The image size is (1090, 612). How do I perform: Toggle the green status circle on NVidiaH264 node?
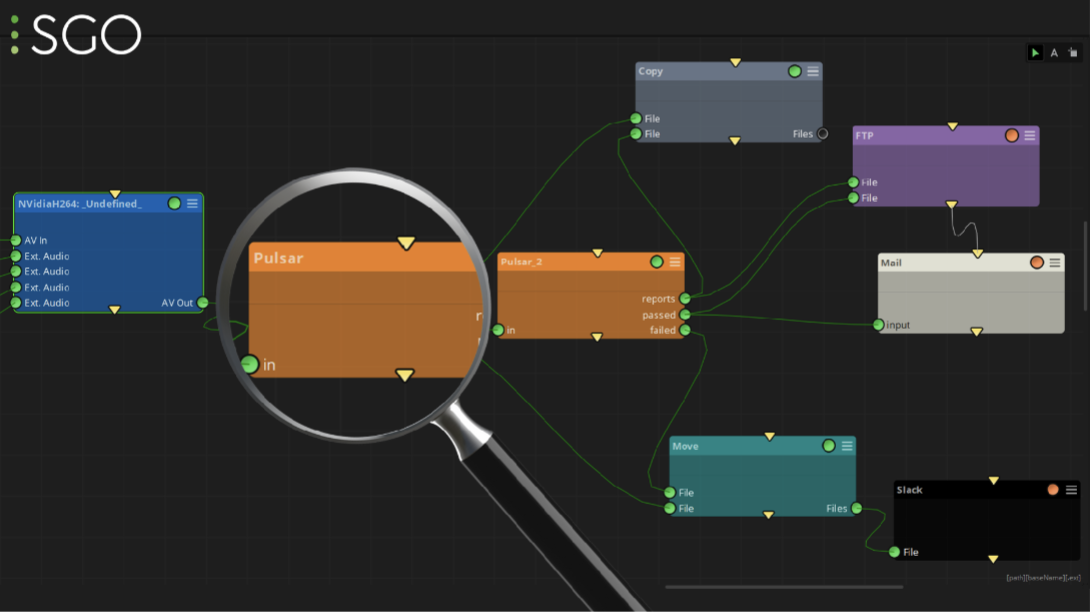[174, 203]
